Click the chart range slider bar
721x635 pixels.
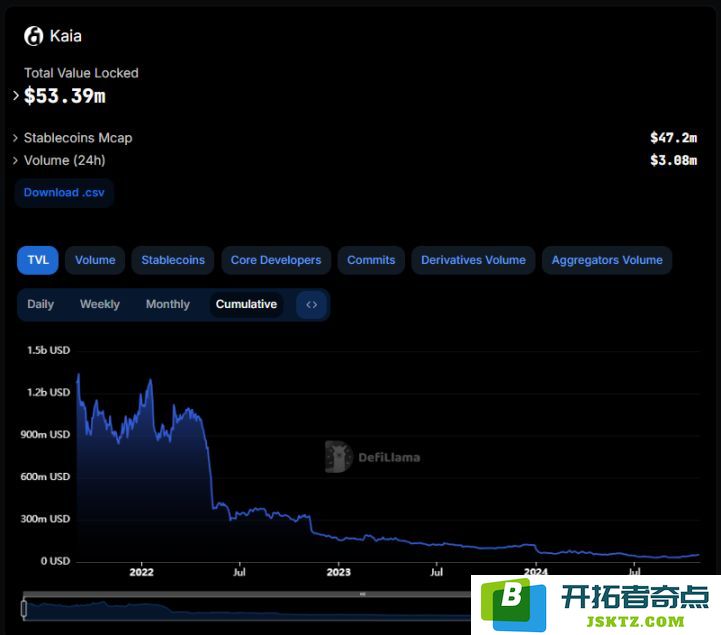[247, 594]
